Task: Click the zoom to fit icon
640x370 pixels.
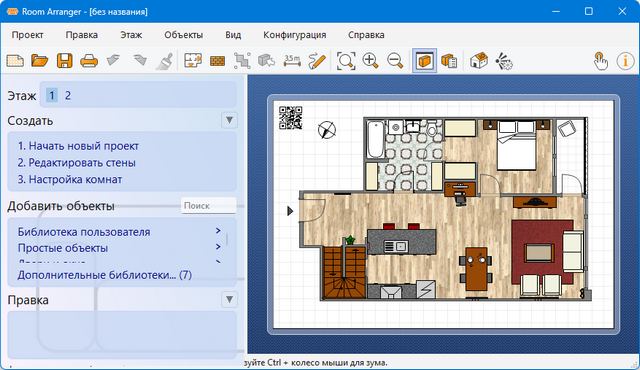Action: 346,61
